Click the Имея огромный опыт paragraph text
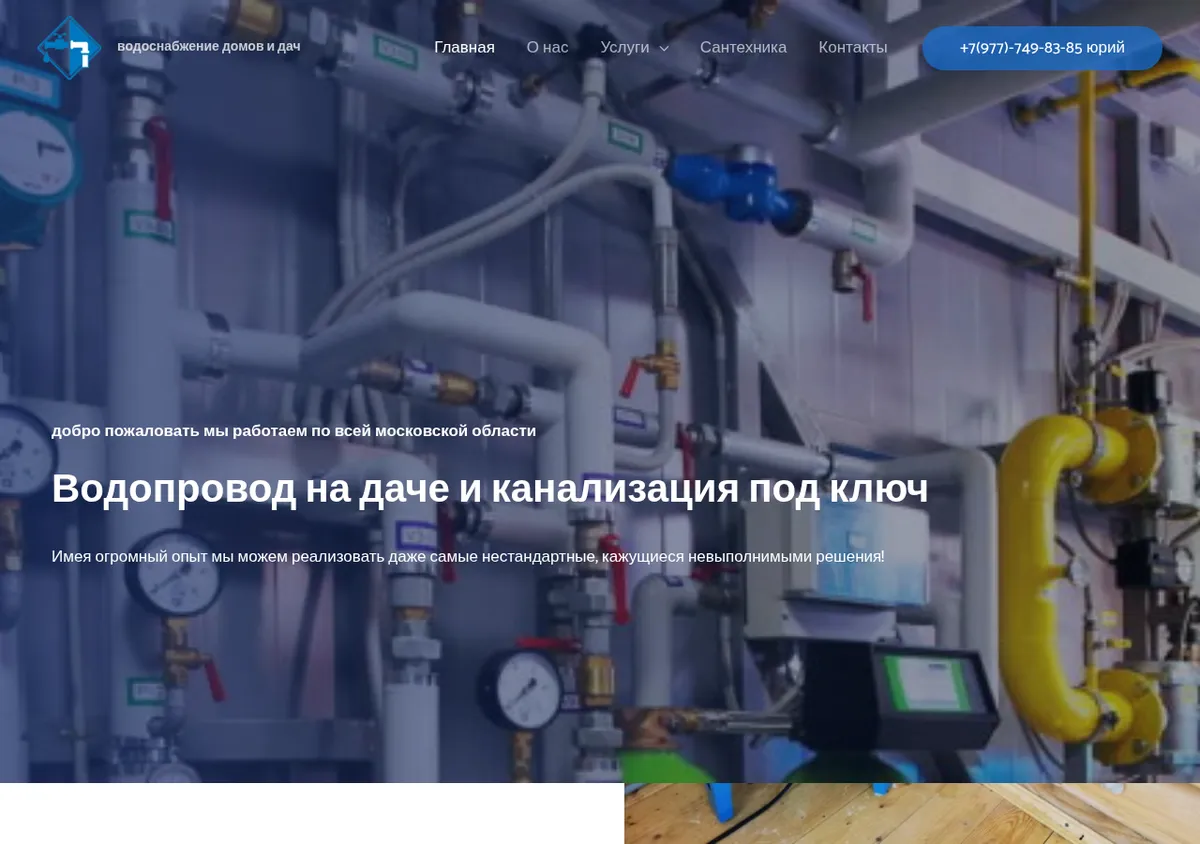 pyautogui.click(x=468, y=556)
